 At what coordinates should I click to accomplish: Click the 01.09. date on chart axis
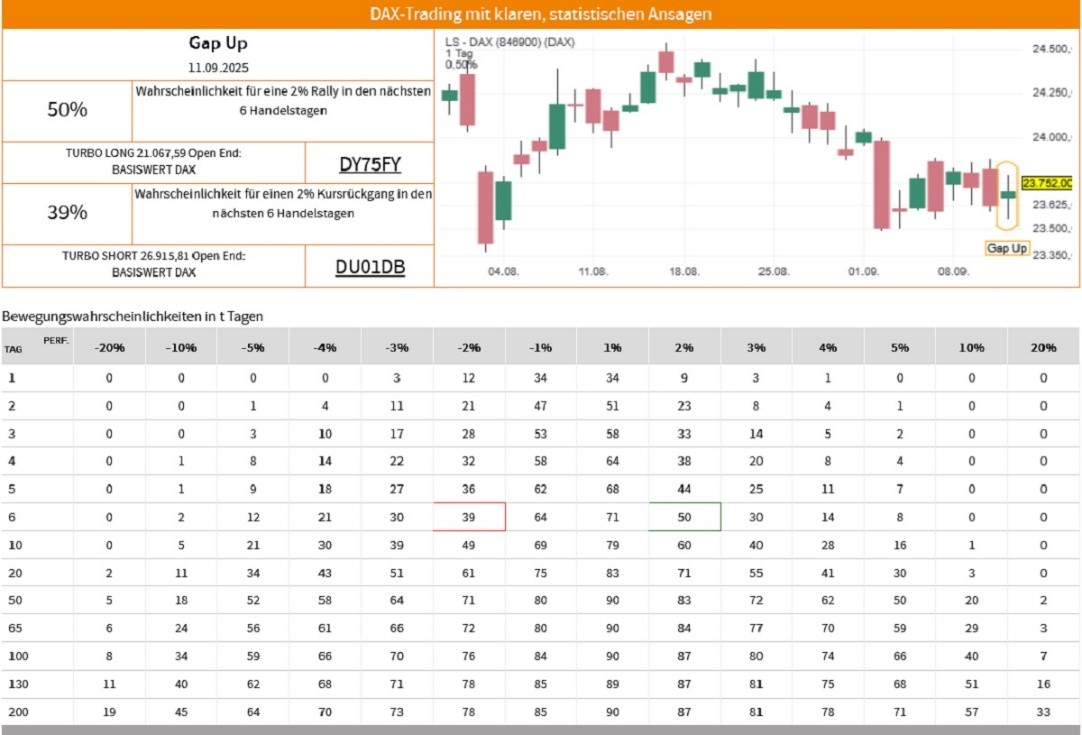click(x=863, y=272)
